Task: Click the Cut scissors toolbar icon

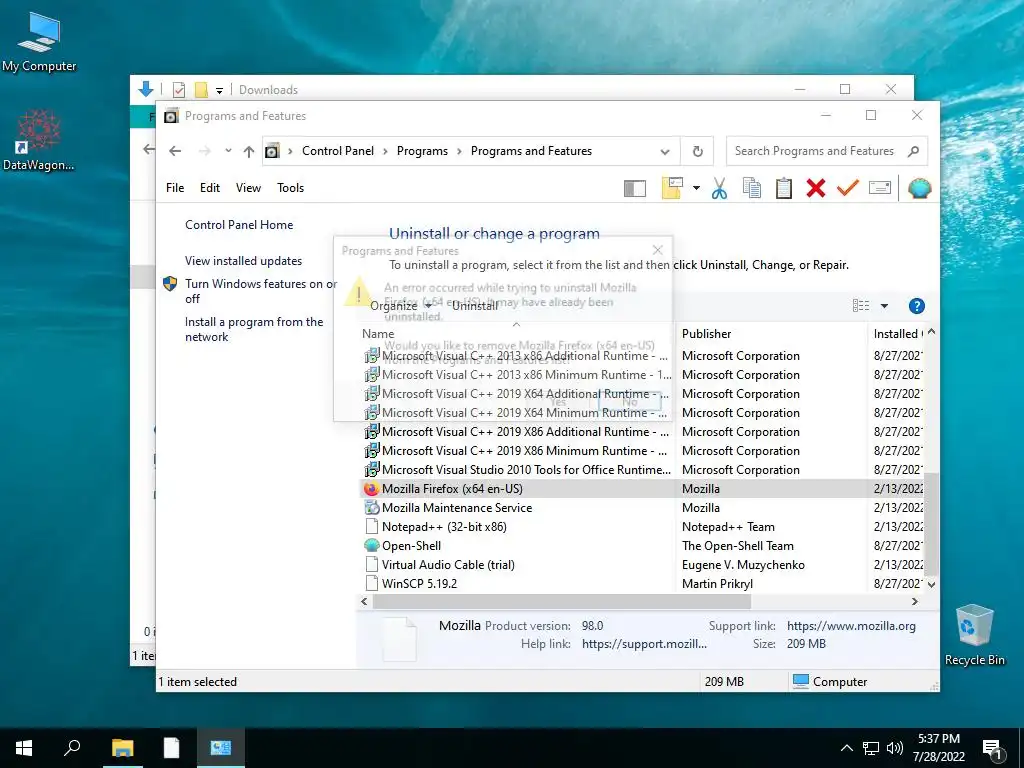Action: [x=719, y=188]
